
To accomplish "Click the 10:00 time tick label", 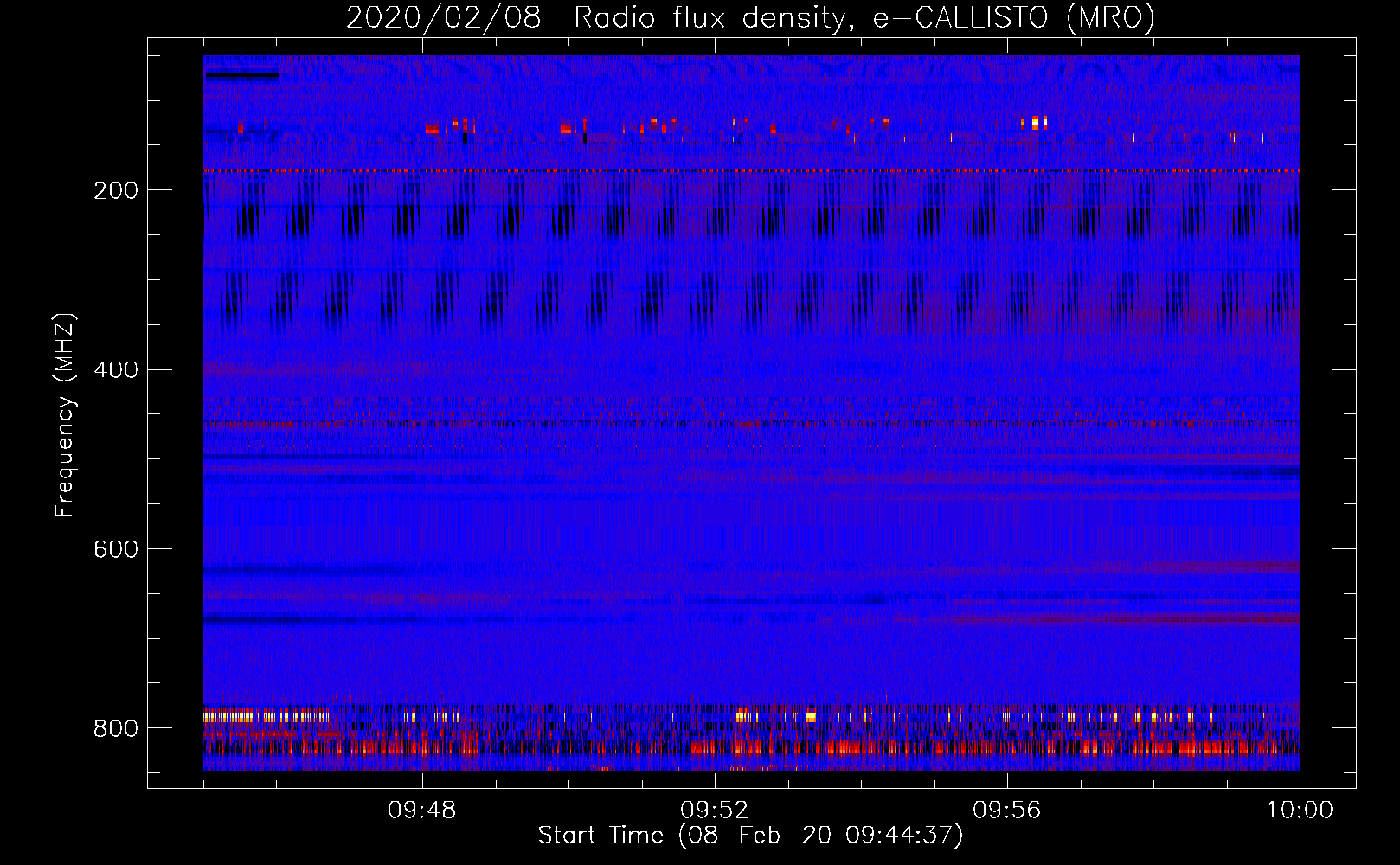I will point(1300,811).
